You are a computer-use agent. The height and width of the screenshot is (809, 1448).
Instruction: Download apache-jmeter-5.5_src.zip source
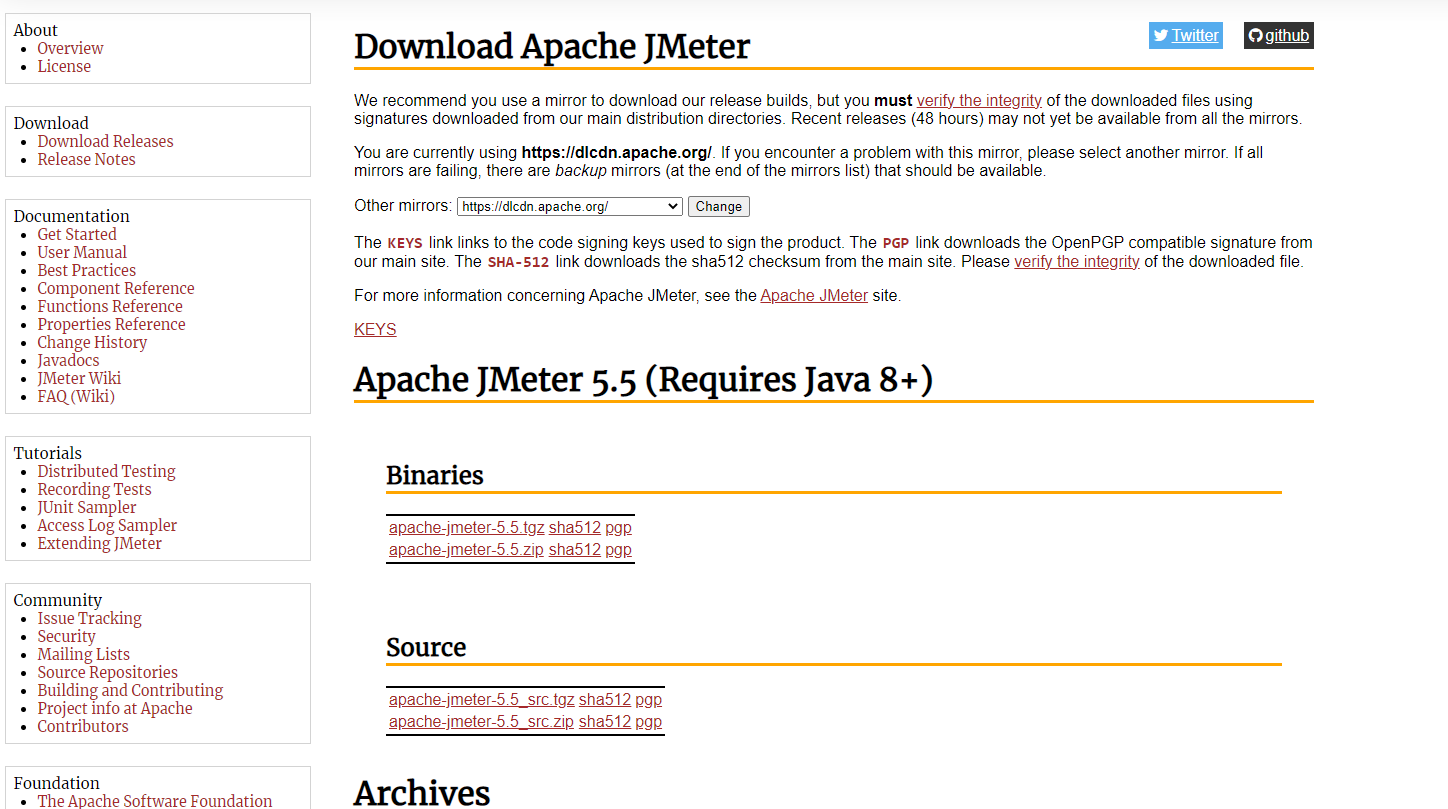click(x=481, y=721)
